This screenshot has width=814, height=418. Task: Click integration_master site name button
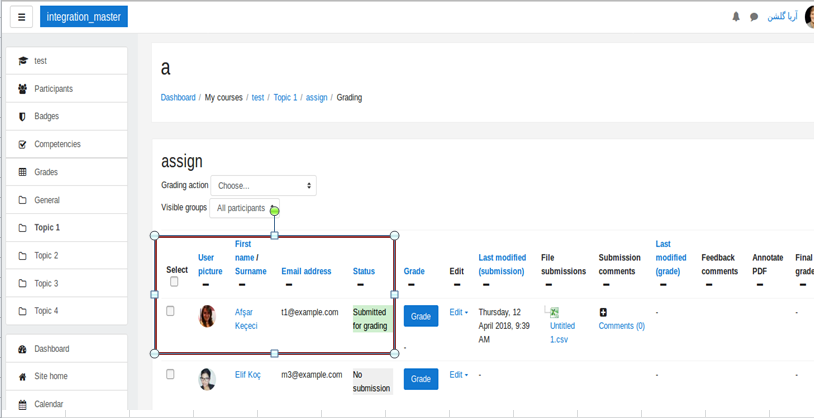click(x=84, y=17)
